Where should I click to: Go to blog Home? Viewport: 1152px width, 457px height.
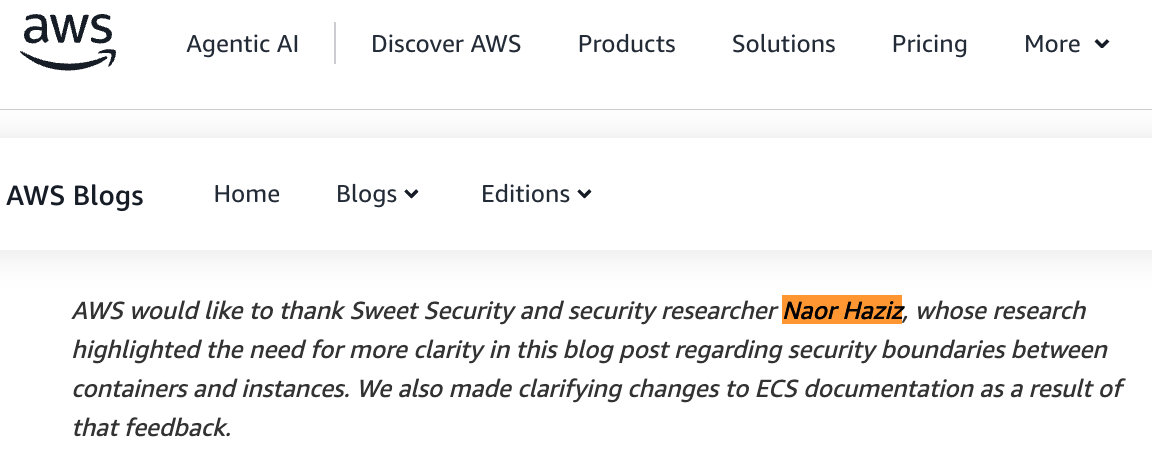[247, 194]
